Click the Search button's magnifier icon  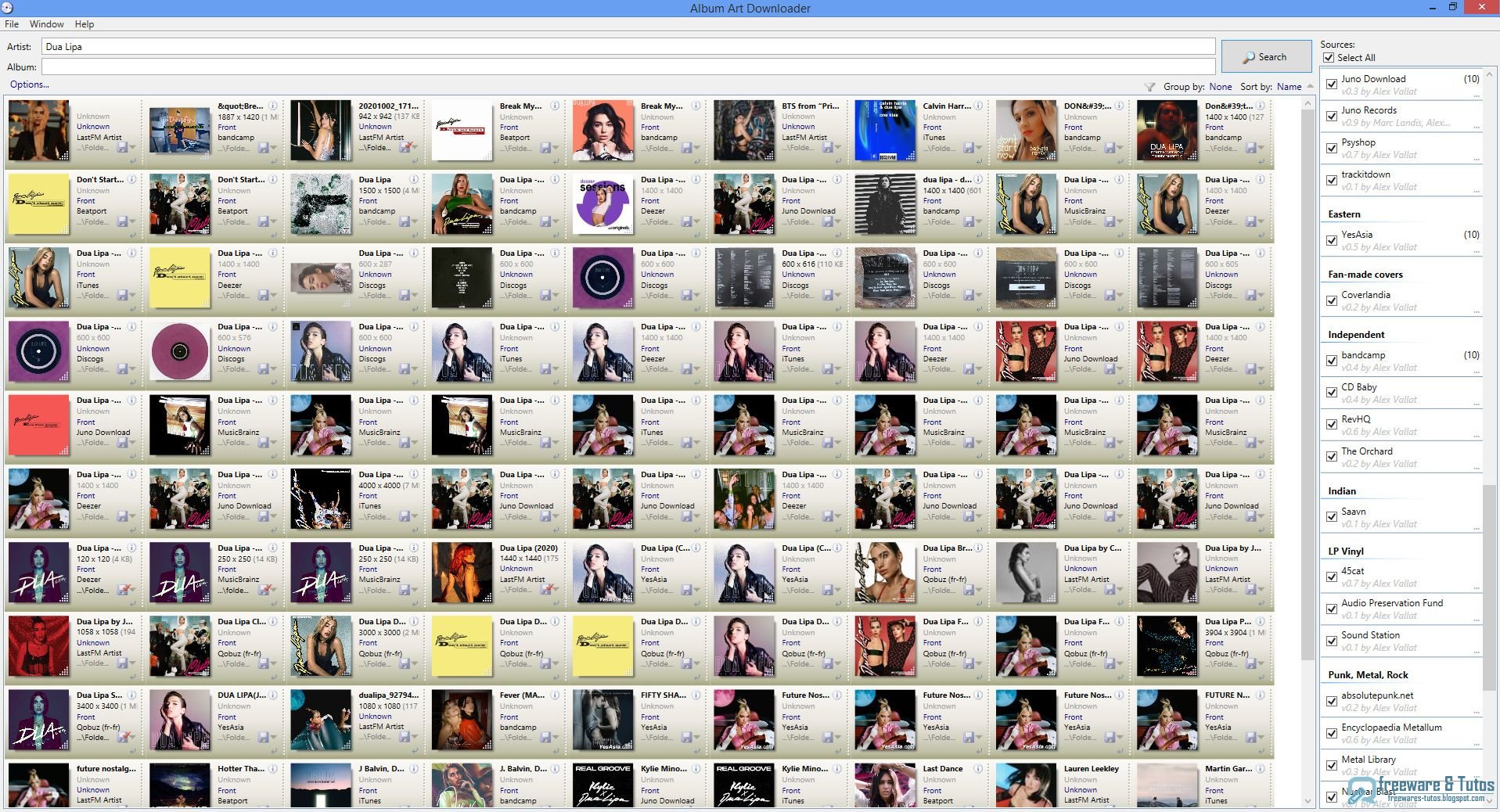coord(1249,56)
